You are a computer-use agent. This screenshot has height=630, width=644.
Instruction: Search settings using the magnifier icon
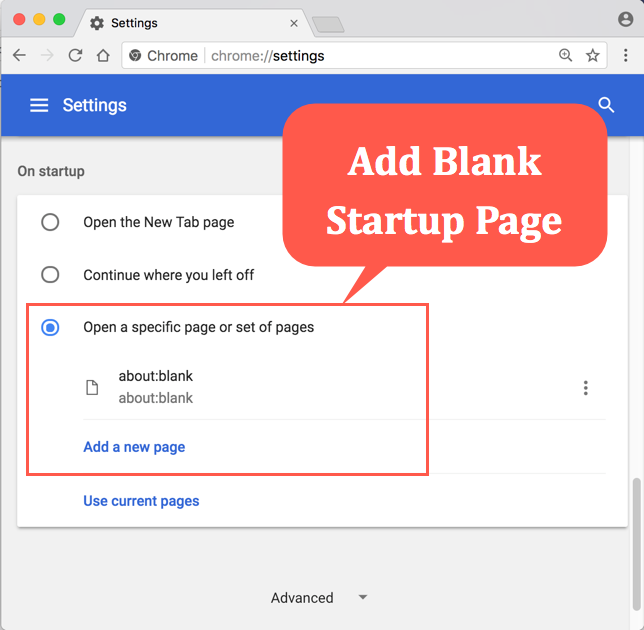click(606, 105)
